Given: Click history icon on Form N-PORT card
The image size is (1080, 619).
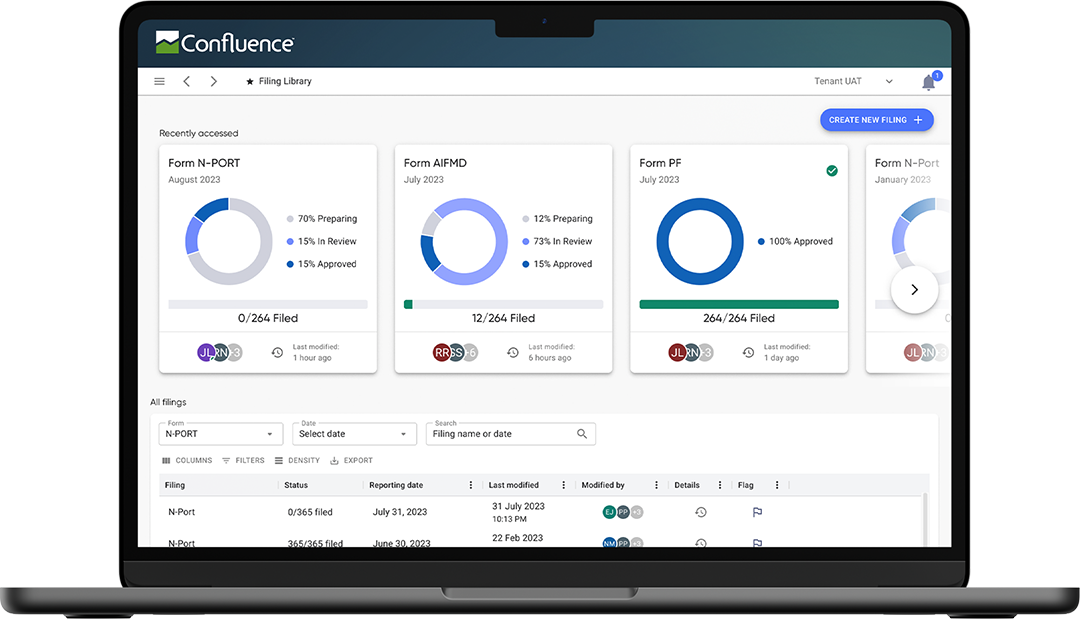Looking at the screenshot, I should click(x=277, y=353).
